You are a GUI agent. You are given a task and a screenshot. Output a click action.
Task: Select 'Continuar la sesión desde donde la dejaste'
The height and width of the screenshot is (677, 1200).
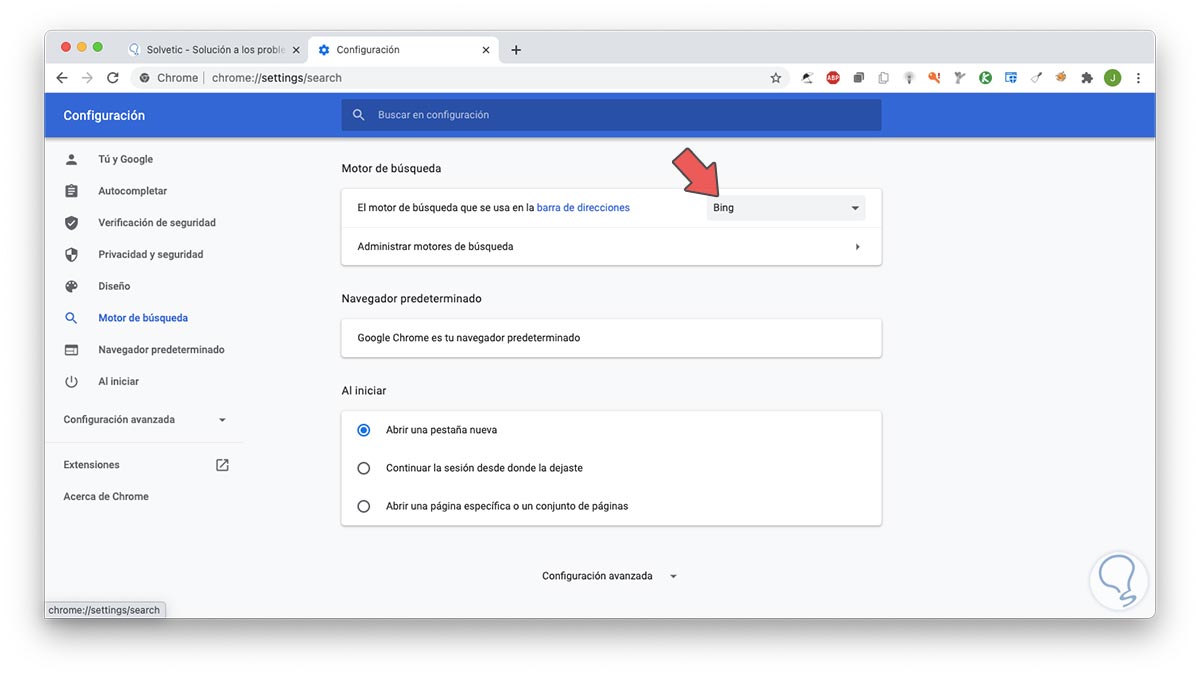pos(364,468)
